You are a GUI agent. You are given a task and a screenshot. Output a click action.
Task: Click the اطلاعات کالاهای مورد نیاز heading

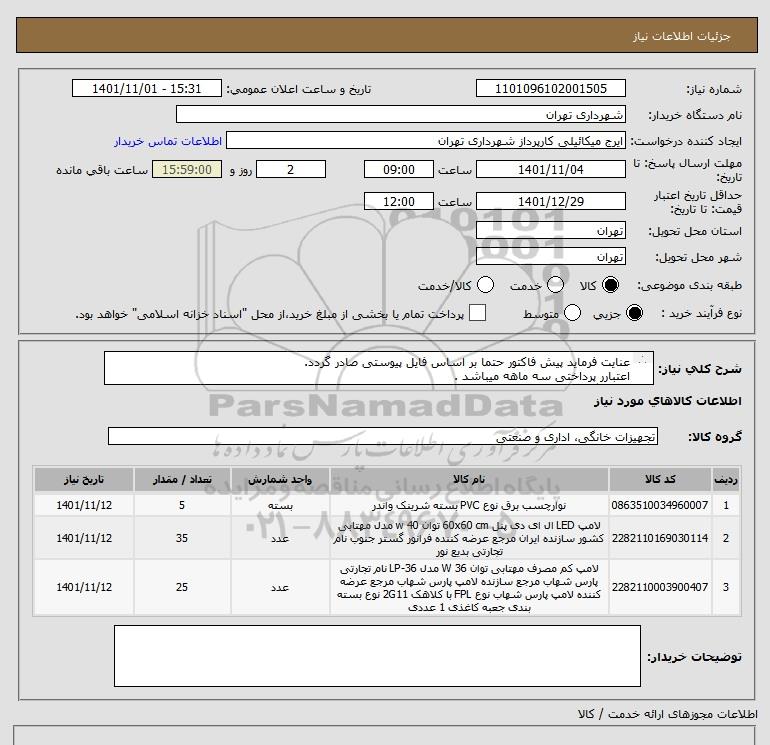click(668, 401)
